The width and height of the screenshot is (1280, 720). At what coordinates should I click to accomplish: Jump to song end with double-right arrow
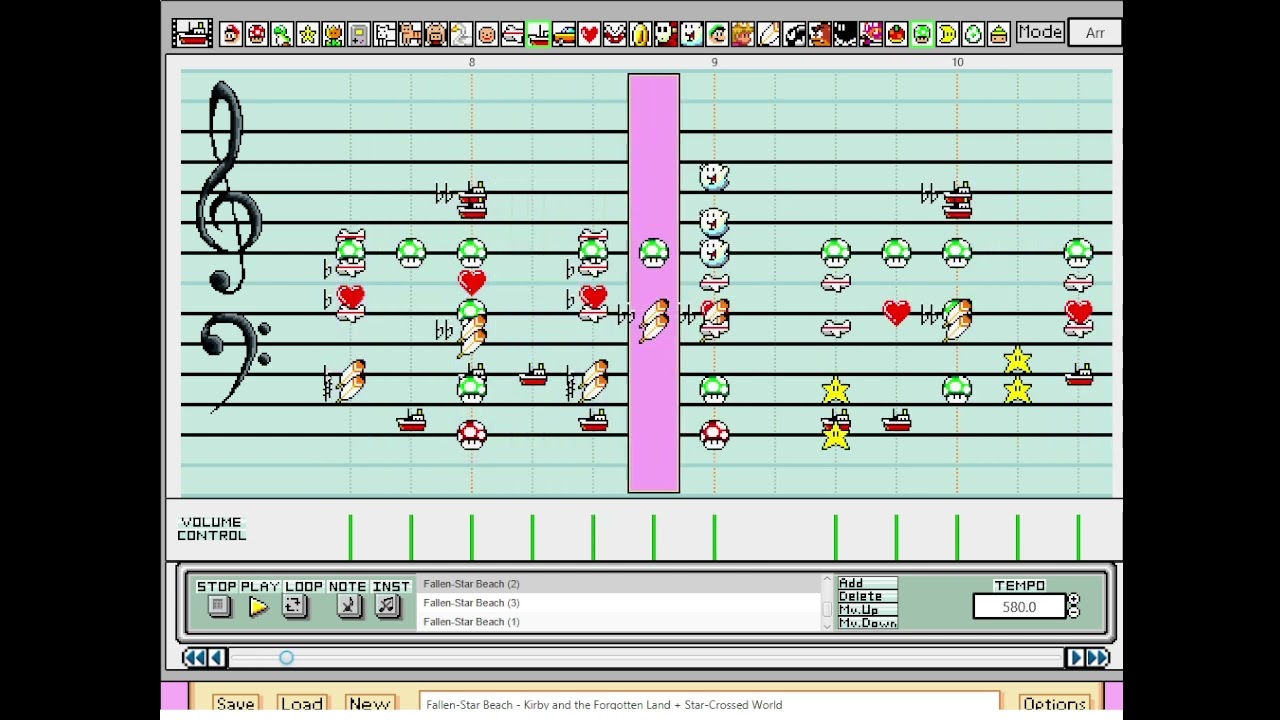pyautogui.click(x=1097, y=657)
